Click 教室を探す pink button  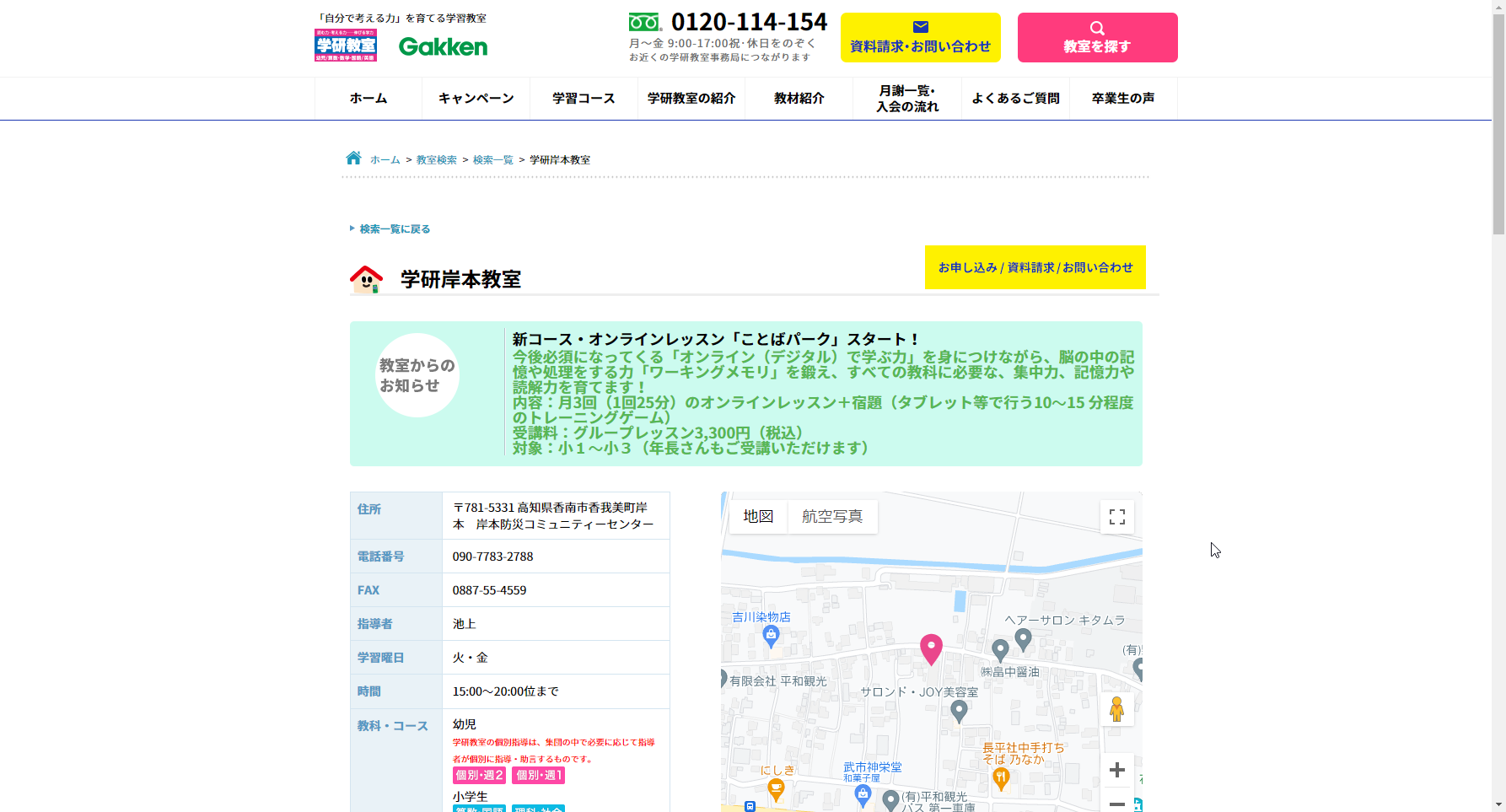[1097, 37]
